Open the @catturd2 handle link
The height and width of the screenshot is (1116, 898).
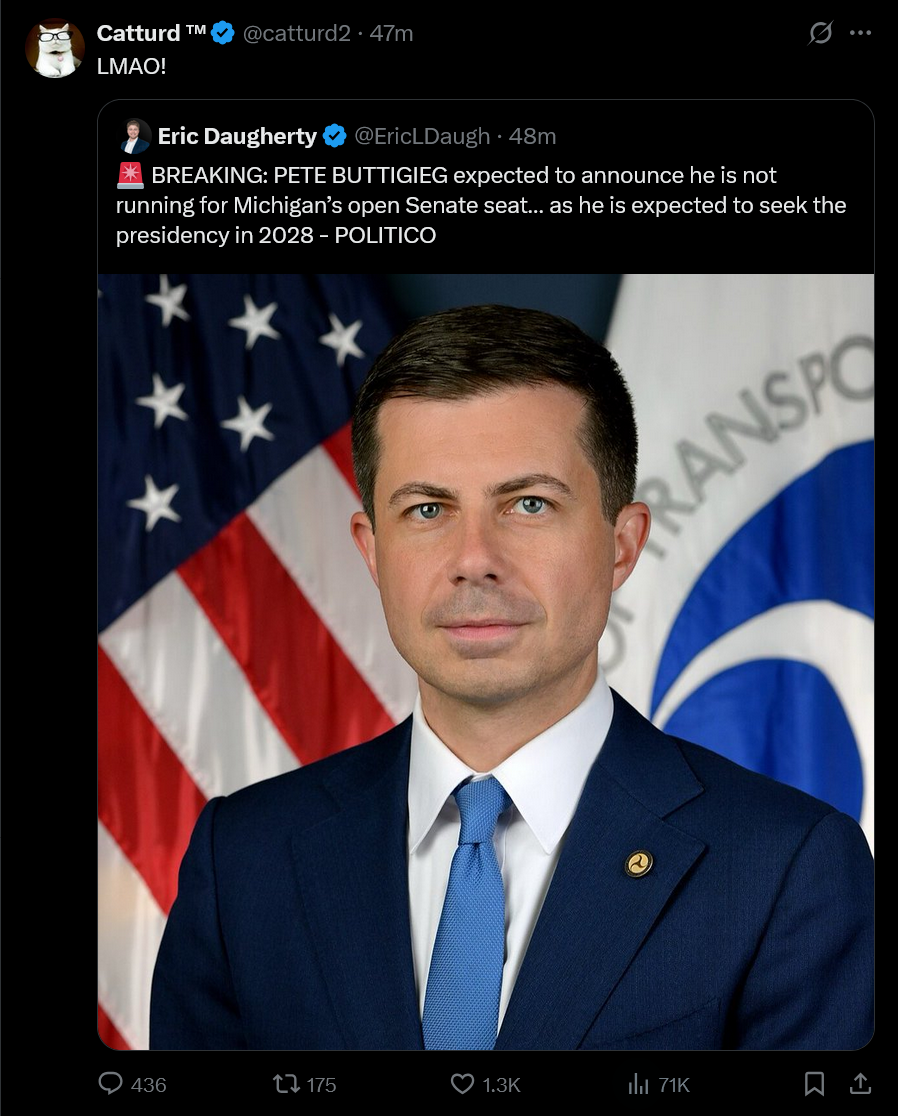(x=297, y=33)
